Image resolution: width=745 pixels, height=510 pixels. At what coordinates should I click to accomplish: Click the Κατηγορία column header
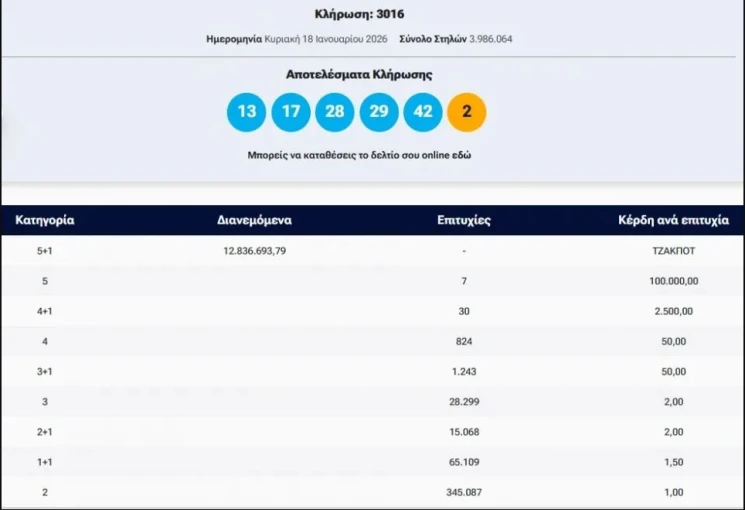[45, 220]
